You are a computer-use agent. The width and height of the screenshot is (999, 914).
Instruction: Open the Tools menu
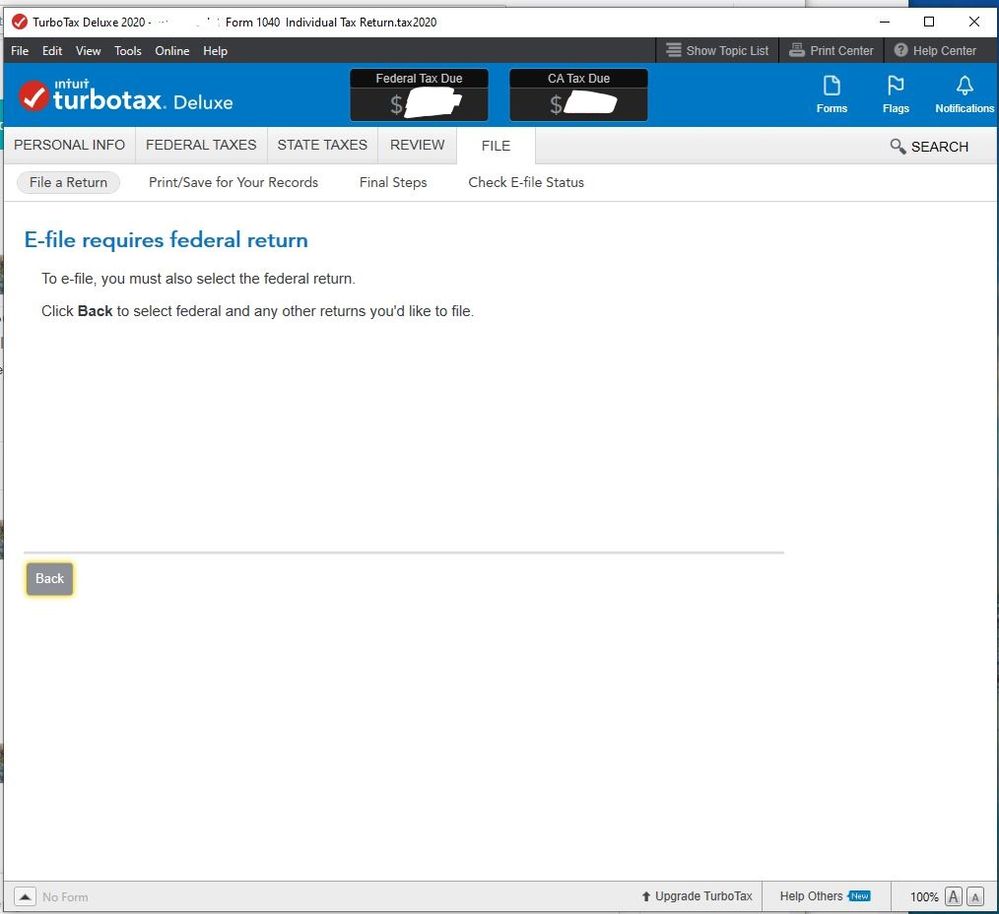(127, 51)
